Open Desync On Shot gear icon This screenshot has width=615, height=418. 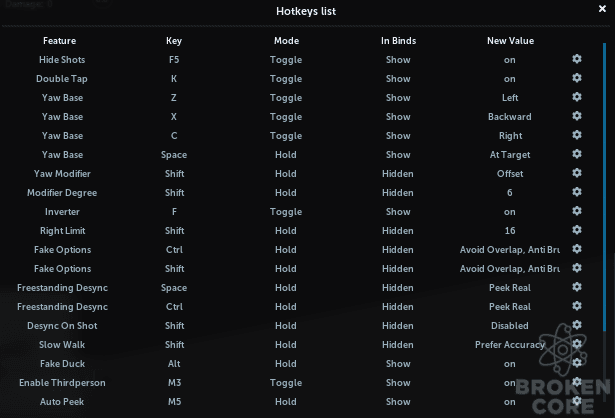[577, 325]
